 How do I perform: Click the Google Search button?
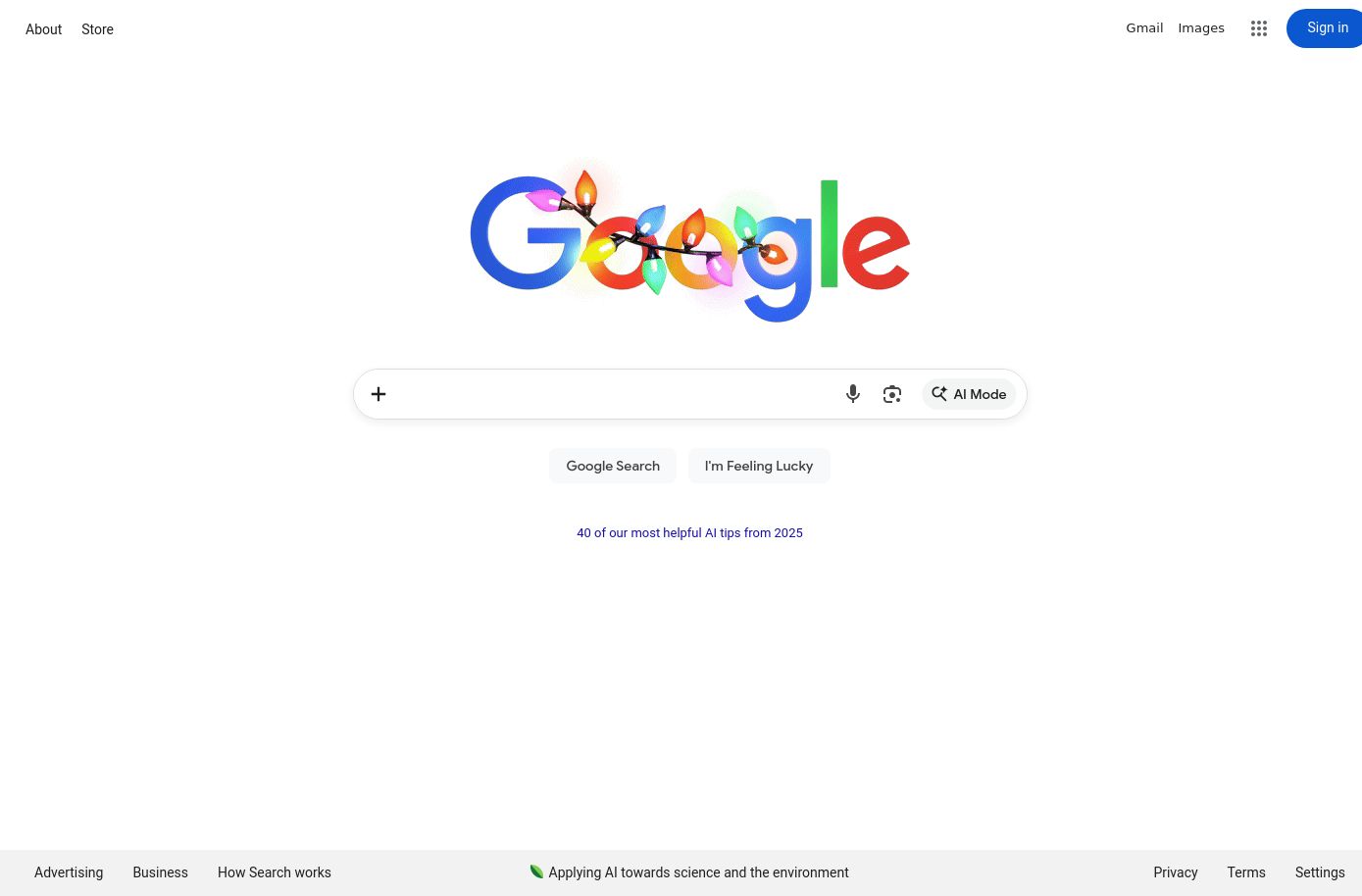pos(613,466)
